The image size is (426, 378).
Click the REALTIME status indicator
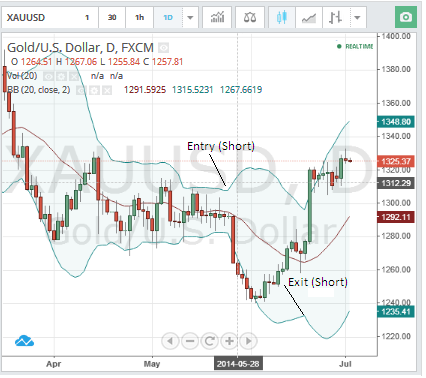pyautogui.click(x=355, y=46)
